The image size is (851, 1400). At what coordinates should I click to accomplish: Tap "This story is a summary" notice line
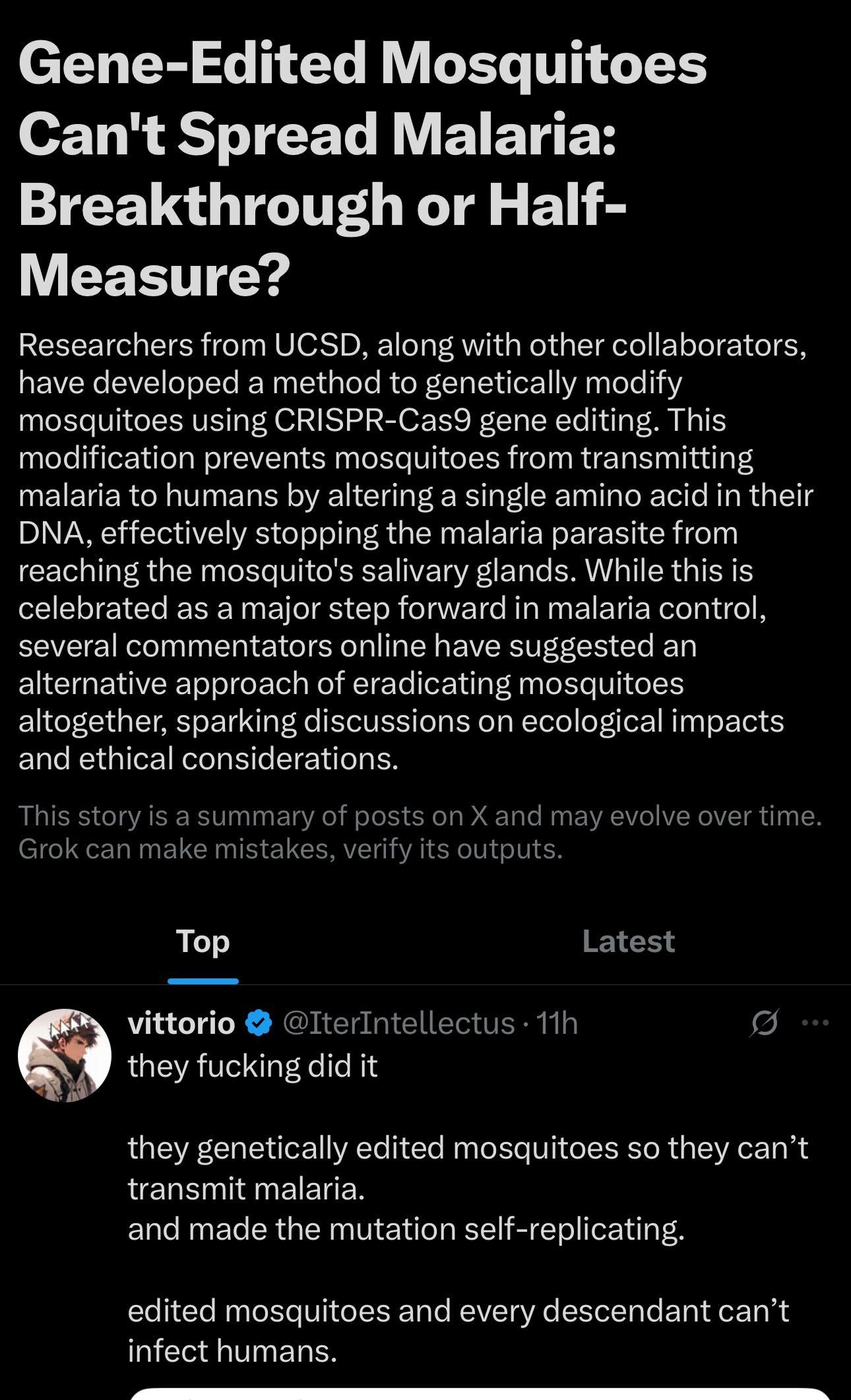pos(420,816)
